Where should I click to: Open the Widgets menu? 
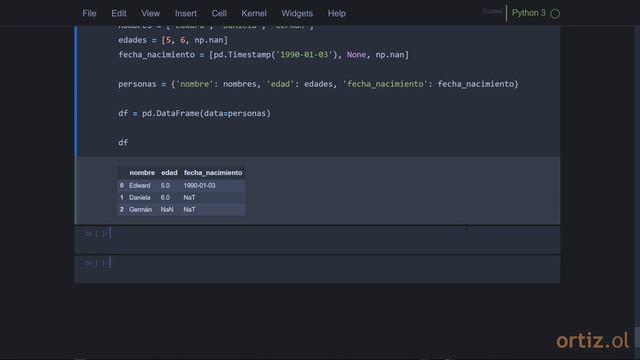pos(297,13)
